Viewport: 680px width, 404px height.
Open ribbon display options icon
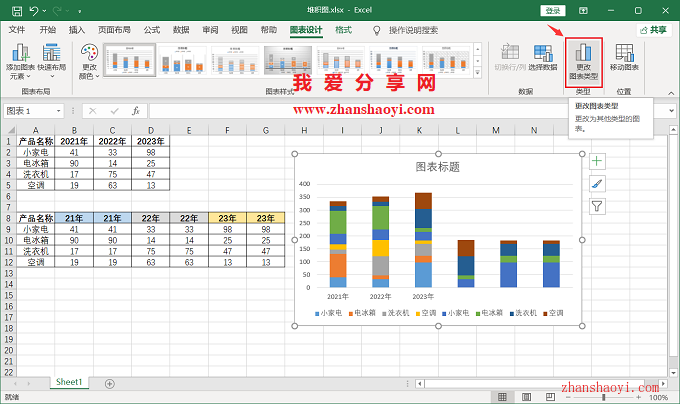[x=583, y=10]
